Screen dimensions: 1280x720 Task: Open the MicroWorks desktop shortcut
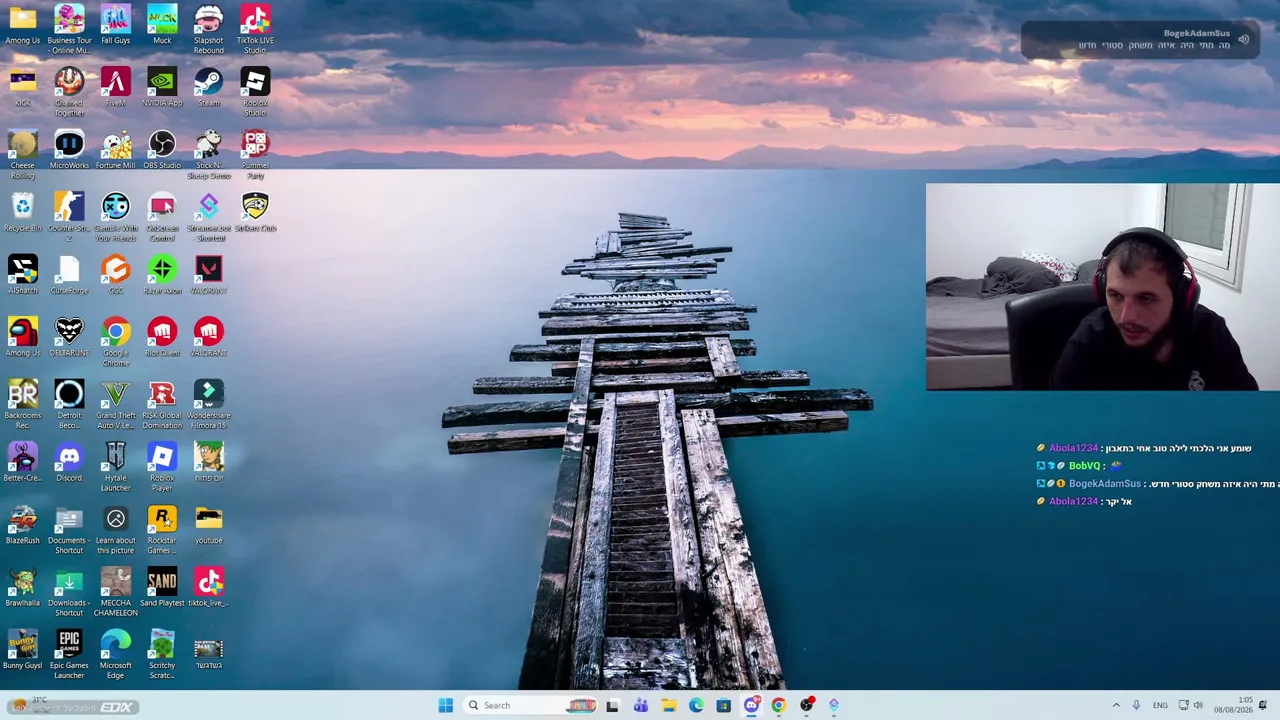[x=69, y=150]
